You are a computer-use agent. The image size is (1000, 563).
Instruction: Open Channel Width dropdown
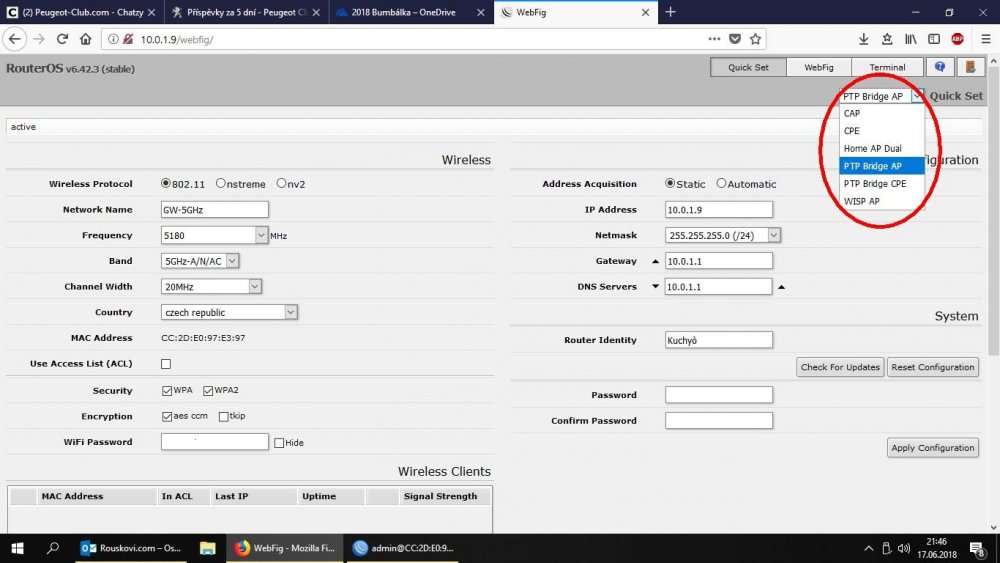[254, 286]
